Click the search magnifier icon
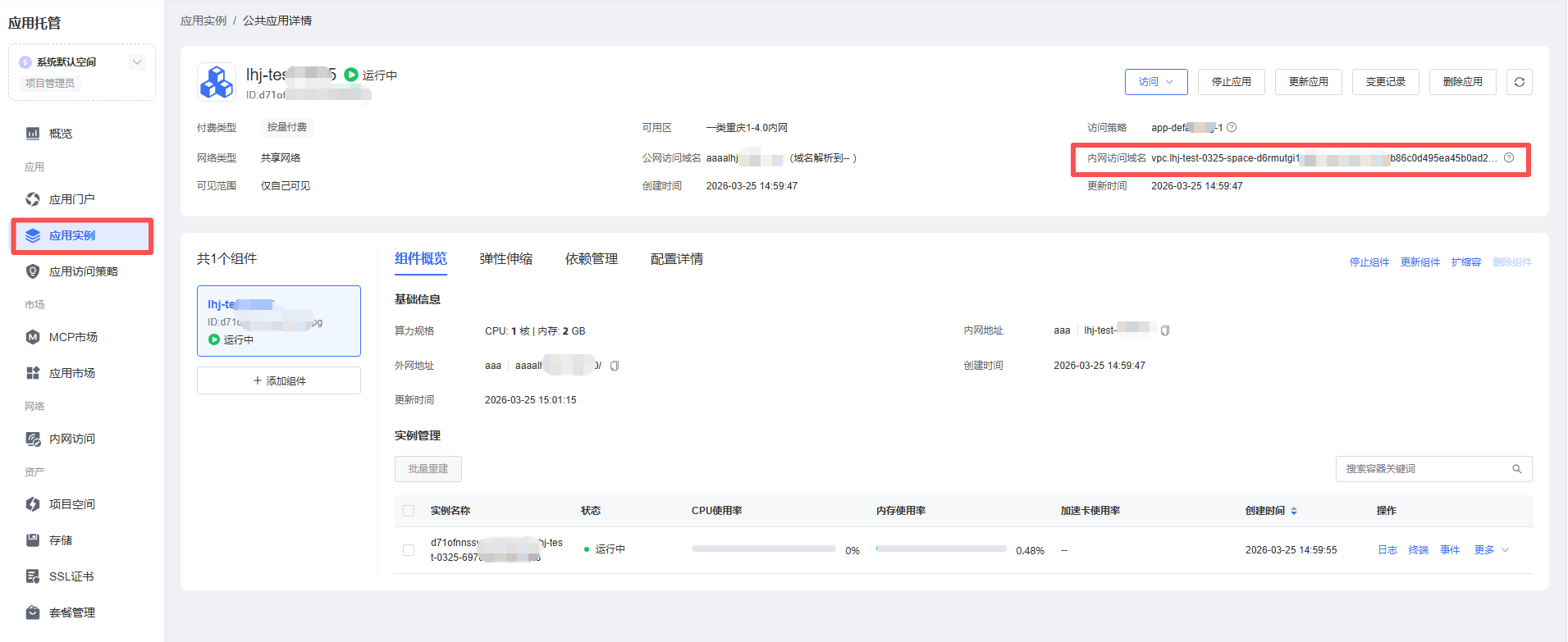This screenshot has width=1568, height=642. [1516, 469]
